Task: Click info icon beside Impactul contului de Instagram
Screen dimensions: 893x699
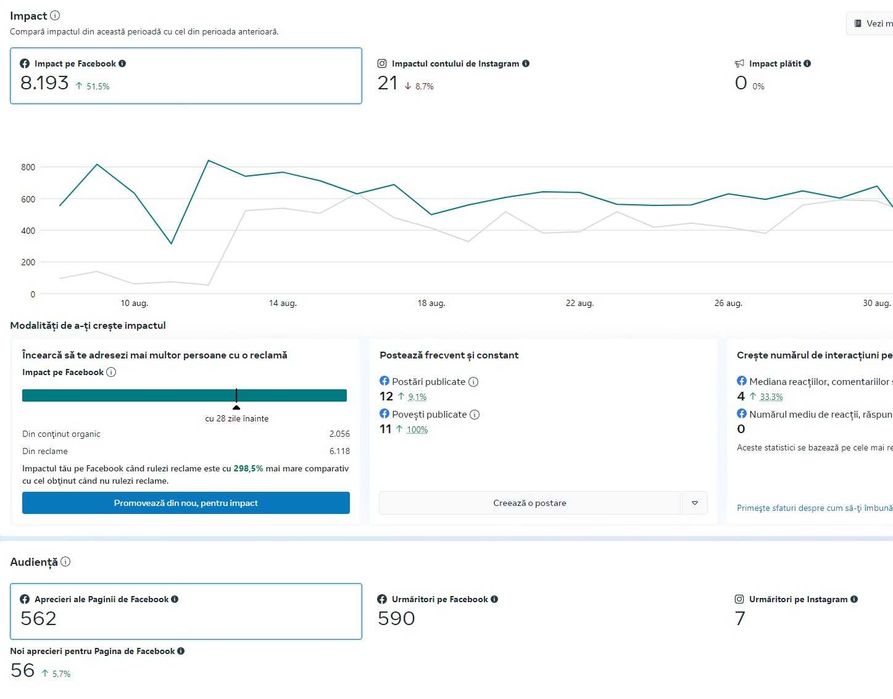Action: 526,63
